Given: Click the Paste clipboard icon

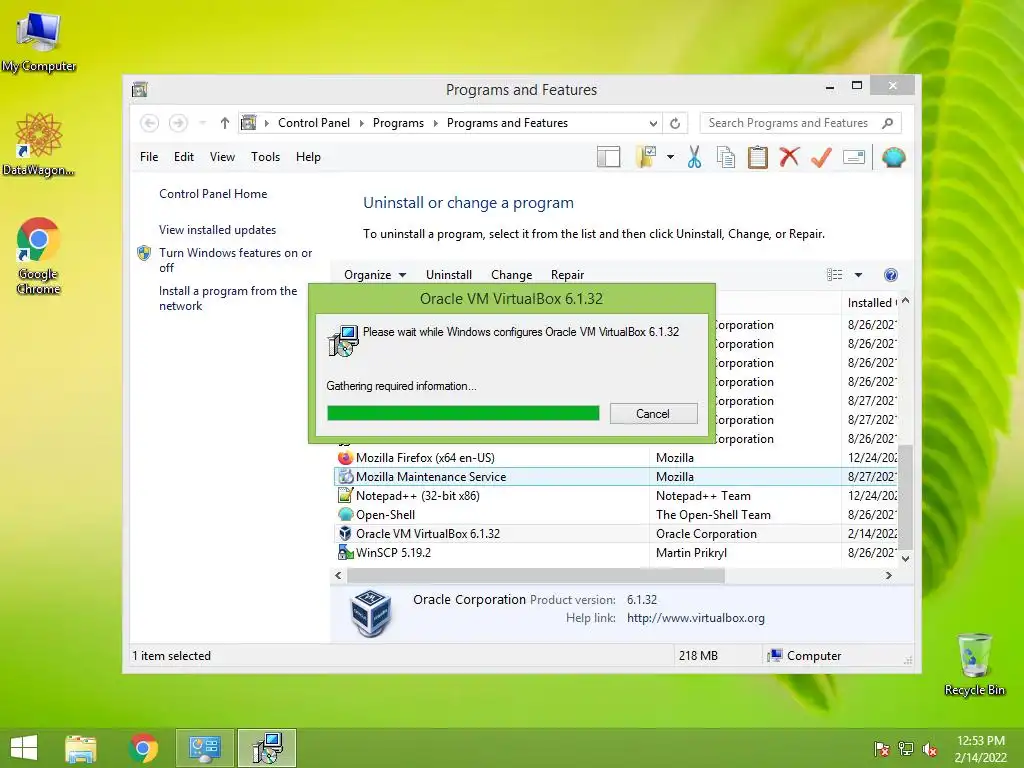Looking at the screenshot, I should click(758, 157).
